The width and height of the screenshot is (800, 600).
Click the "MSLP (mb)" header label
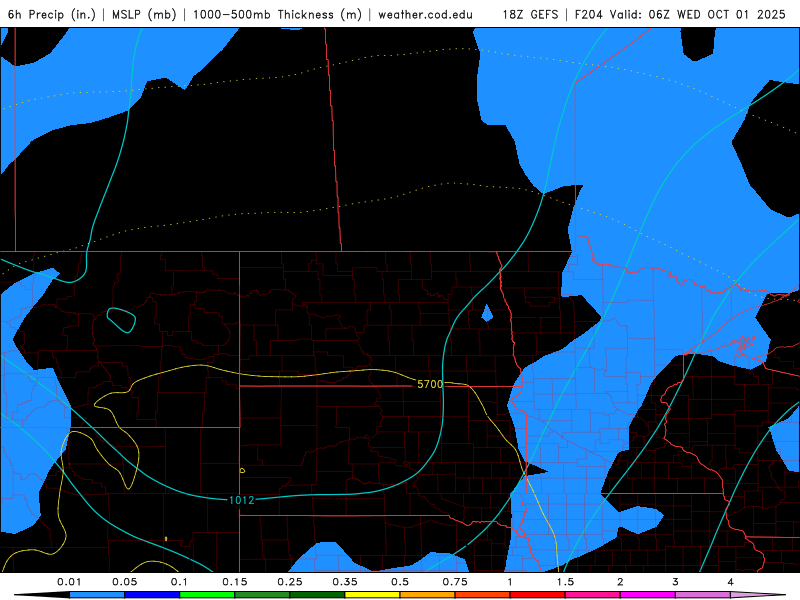click(x=144, y=14)
